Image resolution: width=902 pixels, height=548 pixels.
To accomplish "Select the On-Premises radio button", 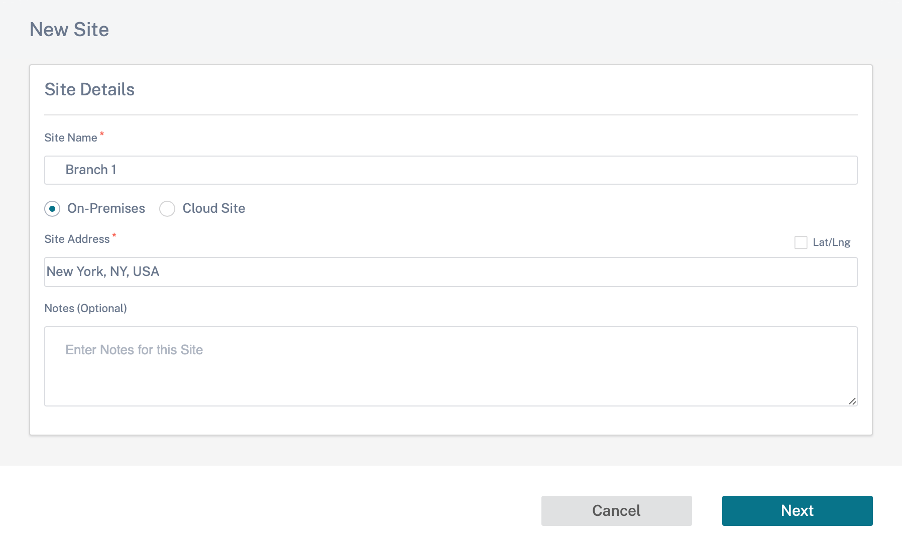I will (x=52, y=209).
